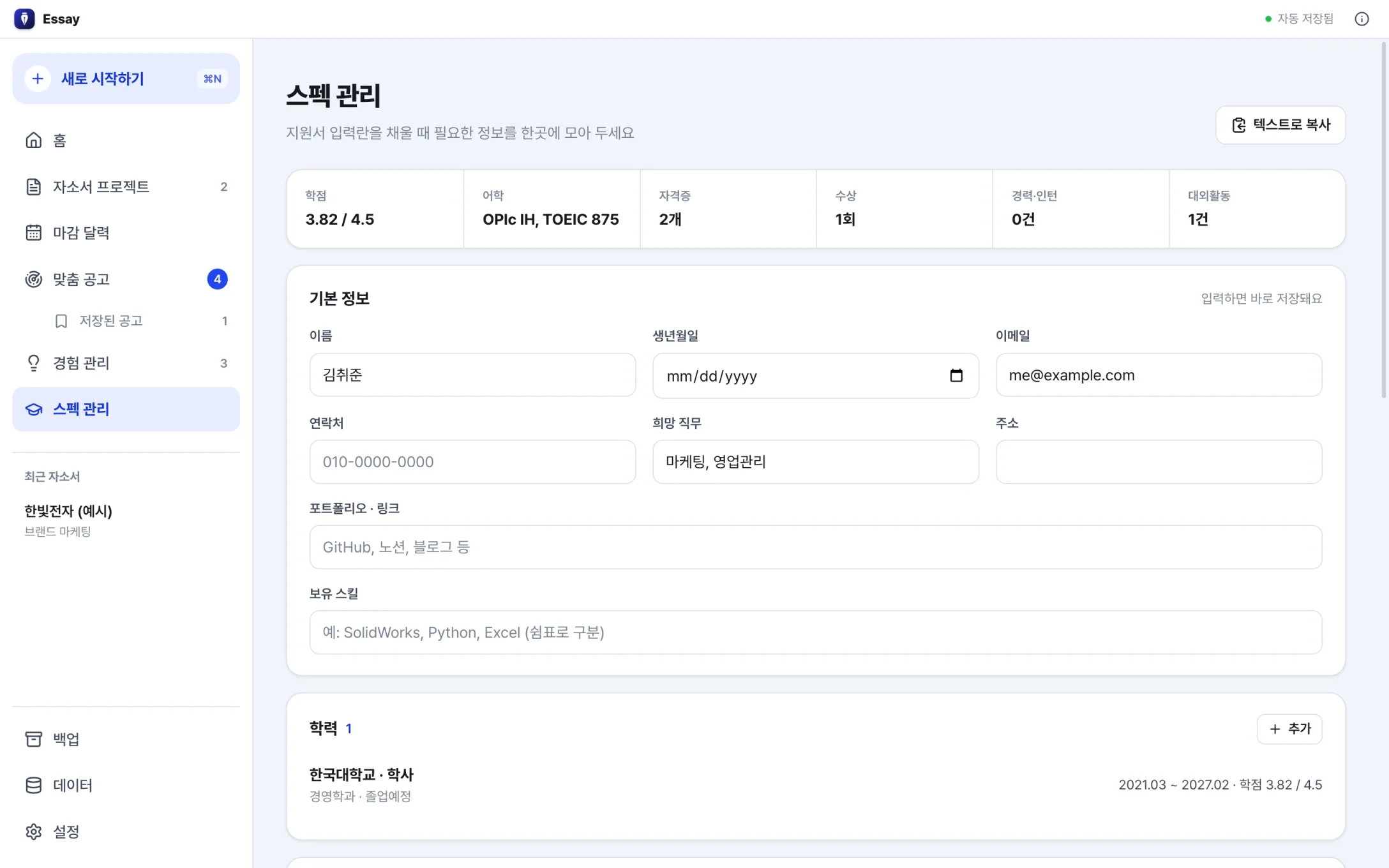Go to 마감 달력 in sidebar
This screenshot has height=868, width=1389.
point(126,232)
